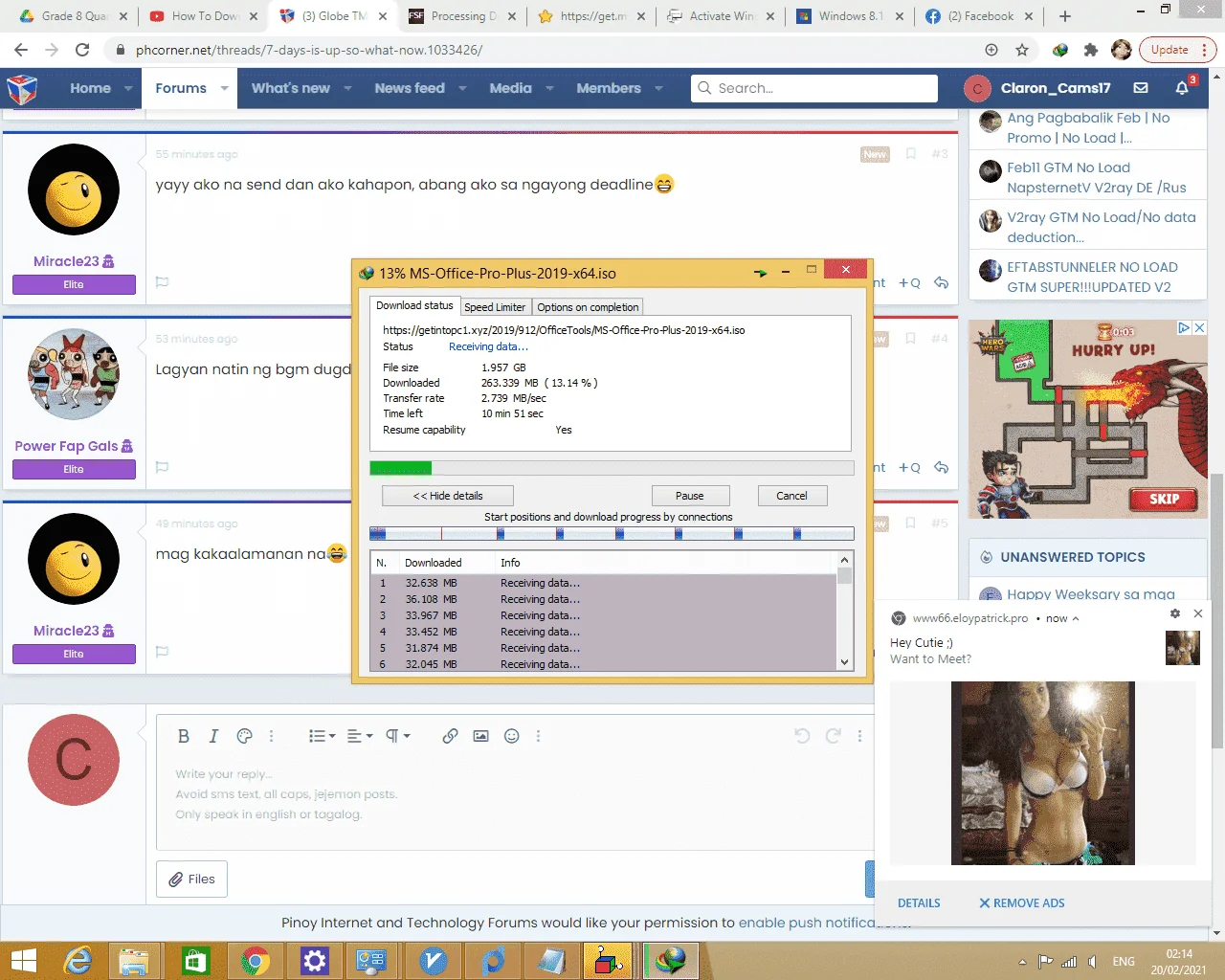1225x980 pixels.
Task: Switch to the Speed Limiter tab
Action: tap(495, 307)
